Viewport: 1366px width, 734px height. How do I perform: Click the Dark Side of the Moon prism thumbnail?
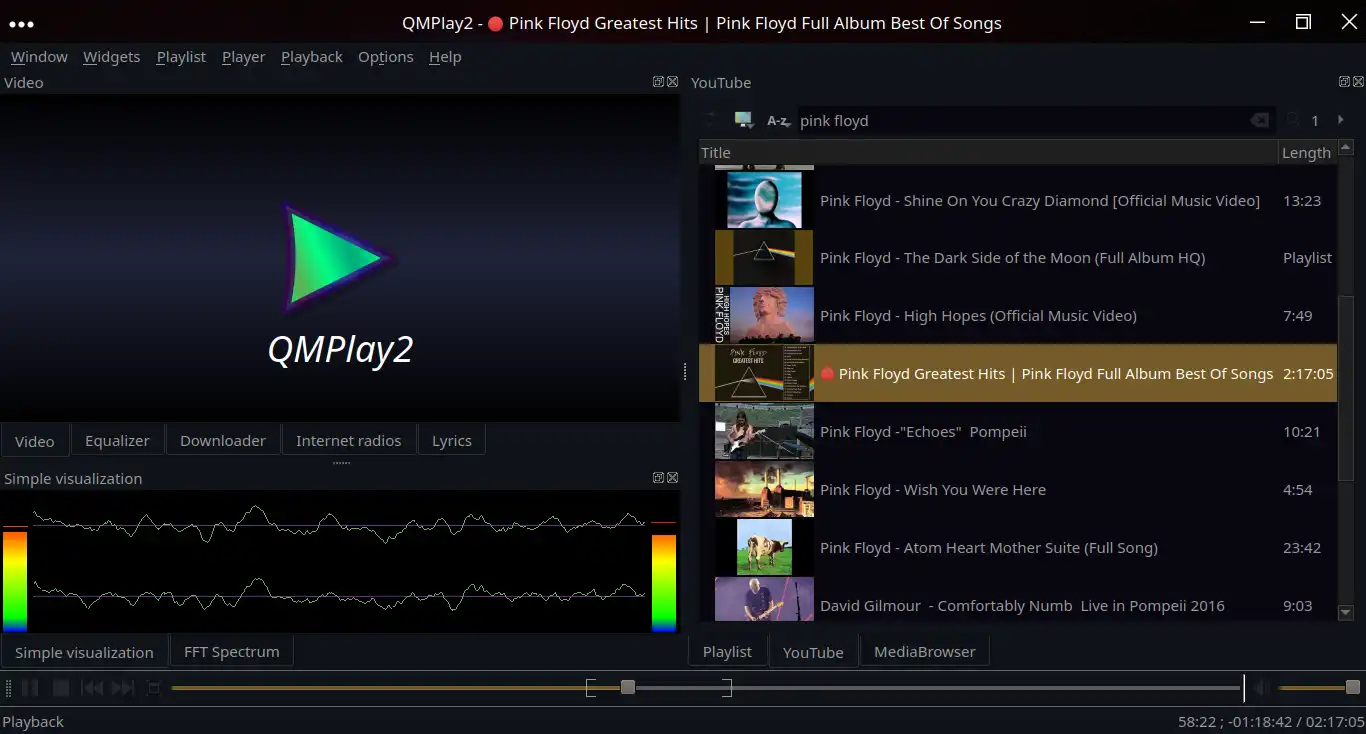pos(764,258)
